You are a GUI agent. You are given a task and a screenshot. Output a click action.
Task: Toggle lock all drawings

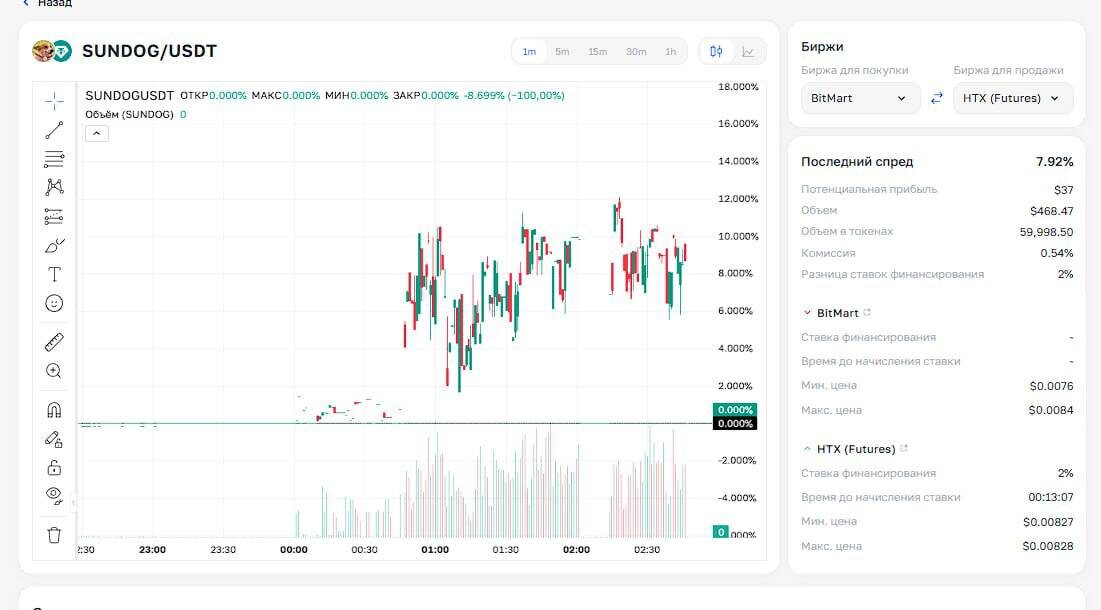54,468
